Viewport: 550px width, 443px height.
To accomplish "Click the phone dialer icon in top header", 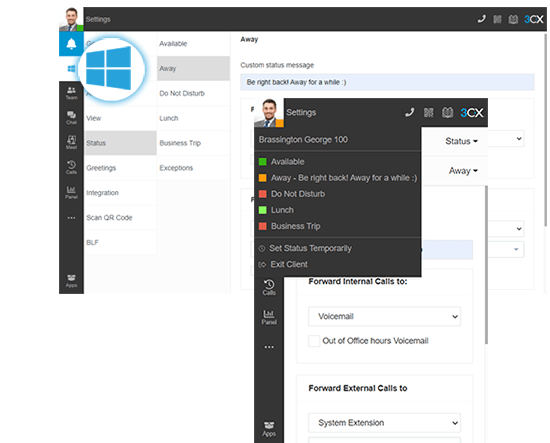I will tap(481, 19).
